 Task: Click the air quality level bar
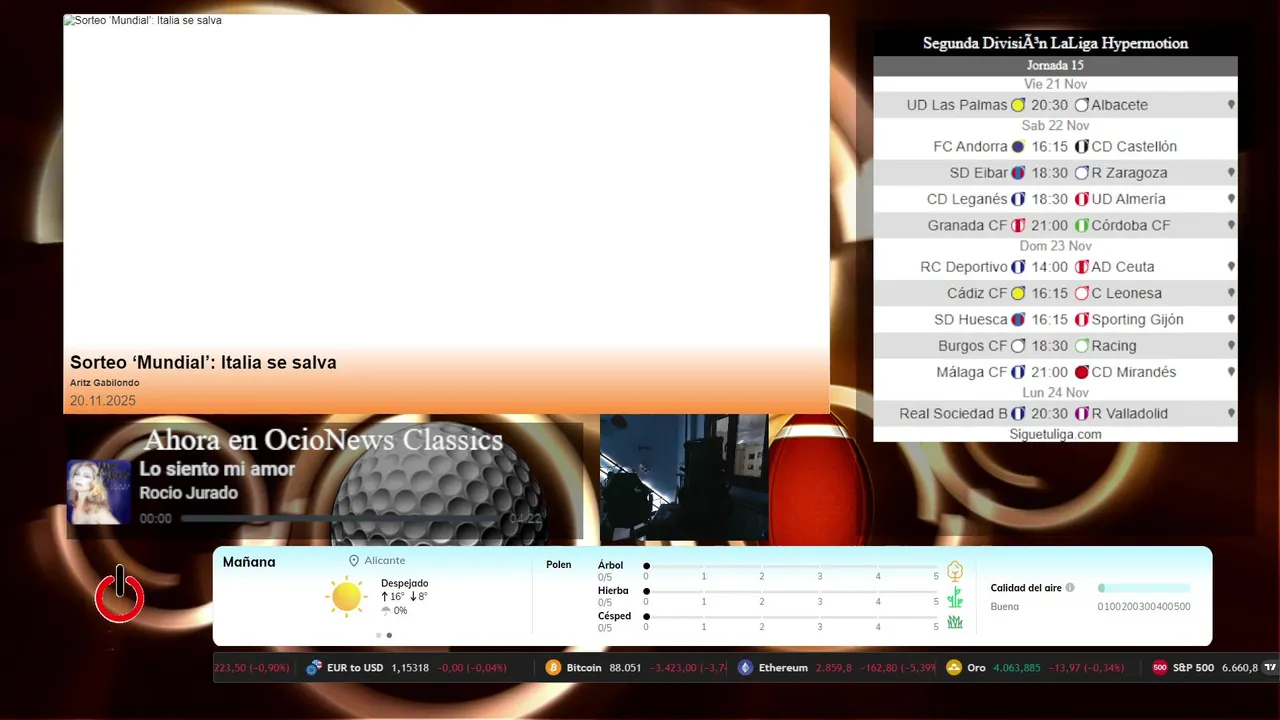1144,588
